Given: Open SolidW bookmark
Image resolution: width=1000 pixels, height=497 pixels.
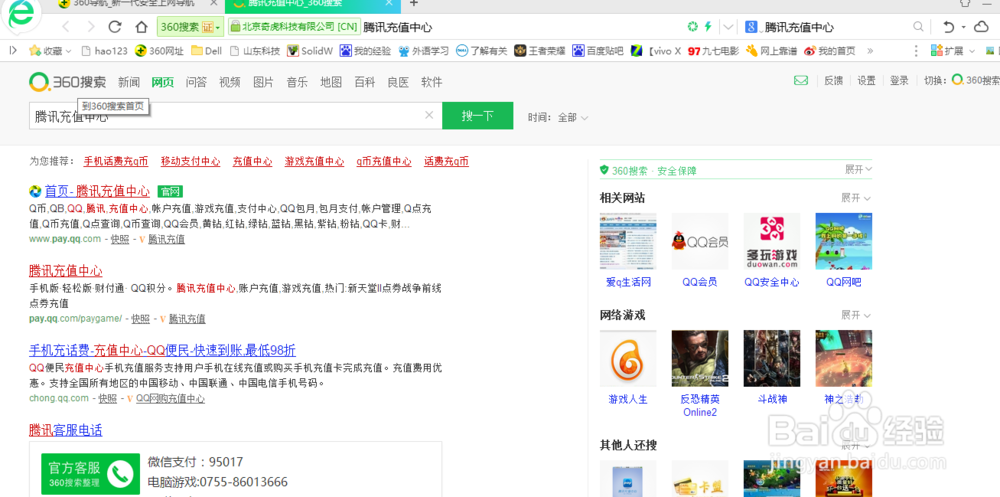Looking at the screenshot, I should (310, 50).
